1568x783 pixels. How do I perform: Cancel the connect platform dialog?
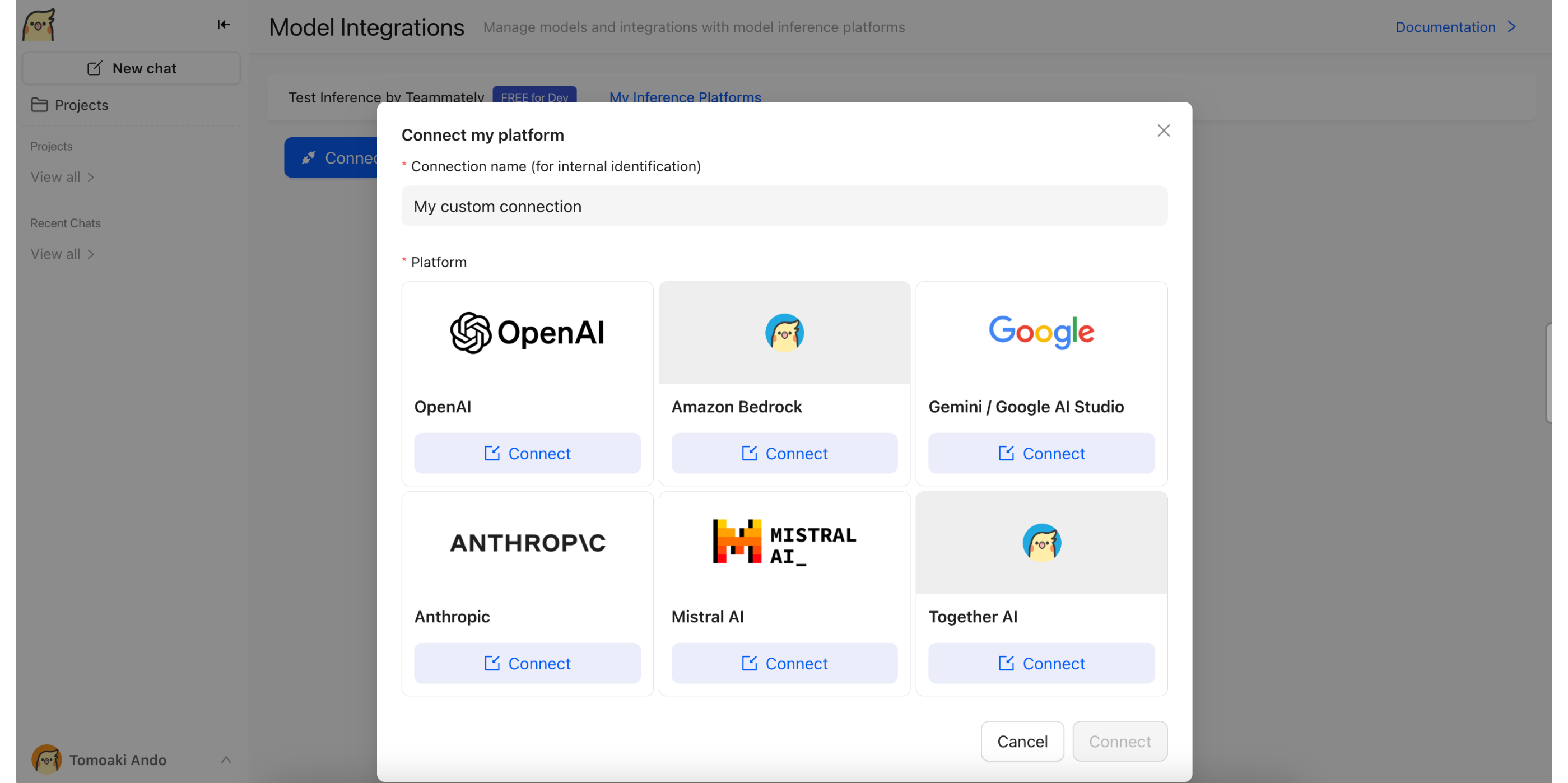click(x=1022, y=741)
